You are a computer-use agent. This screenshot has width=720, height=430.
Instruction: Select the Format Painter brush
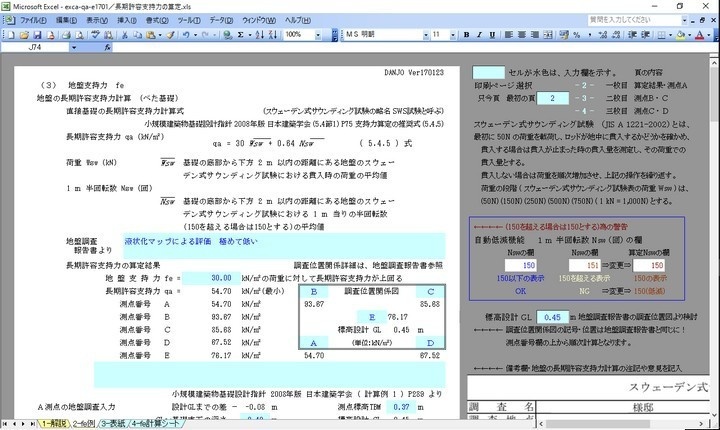point(170,35)
